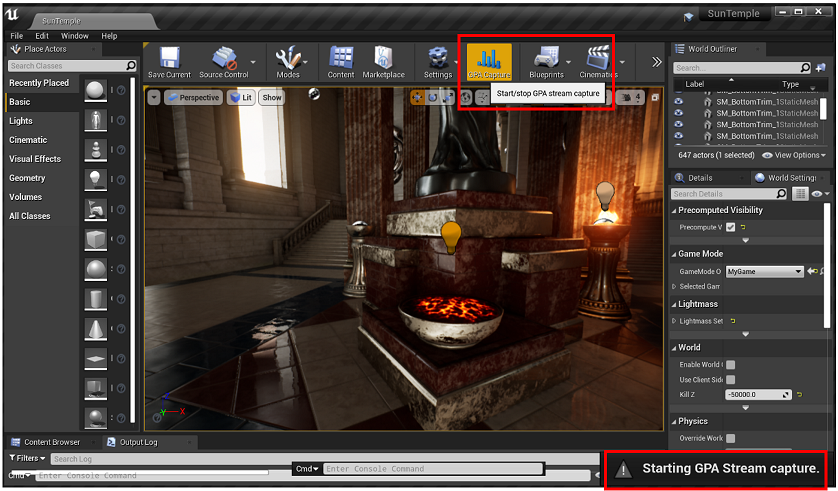Select the Plane shape thumbnail
838x491 pixels.
pos(96,359)
